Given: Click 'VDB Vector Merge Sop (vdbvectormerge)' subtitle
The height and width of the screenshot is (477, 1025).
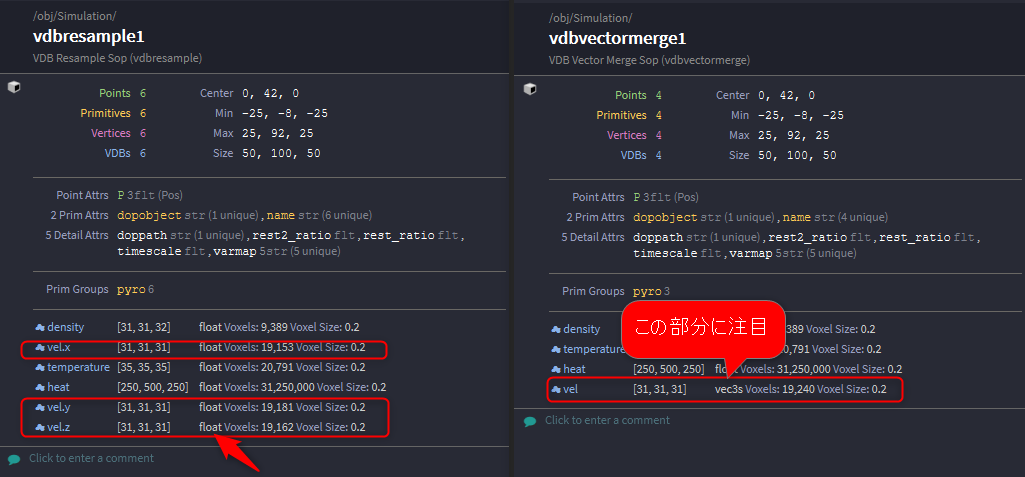Looking at the screenshot, I should tap(650, 60).
